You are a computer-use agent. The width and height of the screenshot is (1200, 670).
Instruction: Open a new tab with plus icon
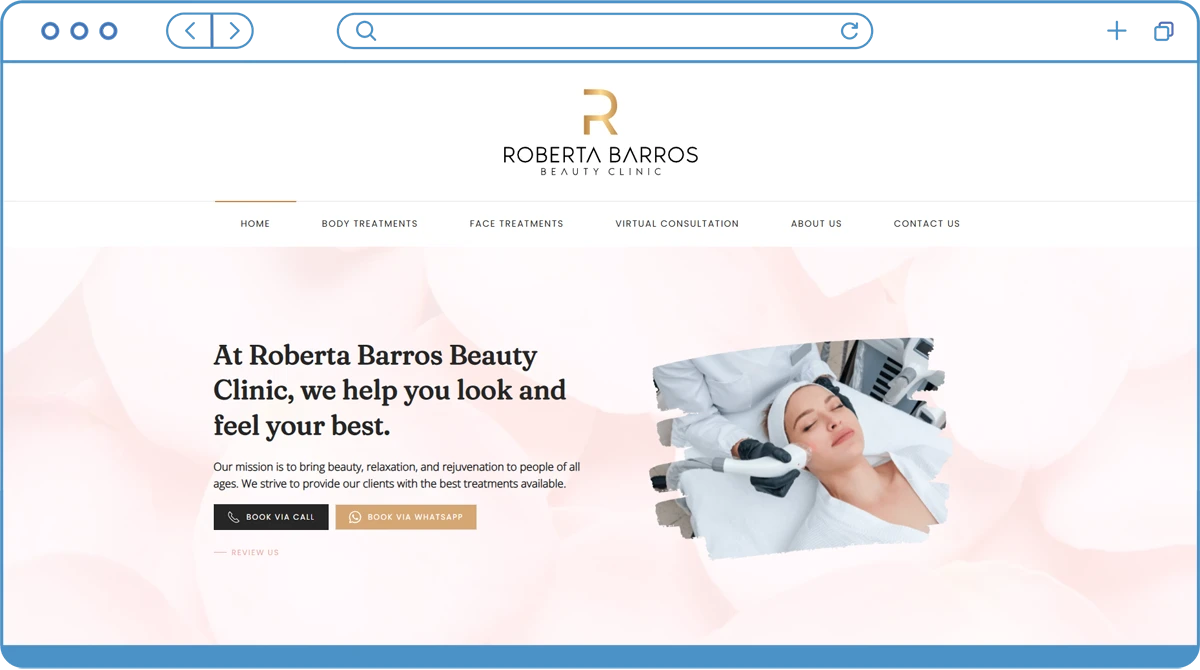(x=1116, y=32)
